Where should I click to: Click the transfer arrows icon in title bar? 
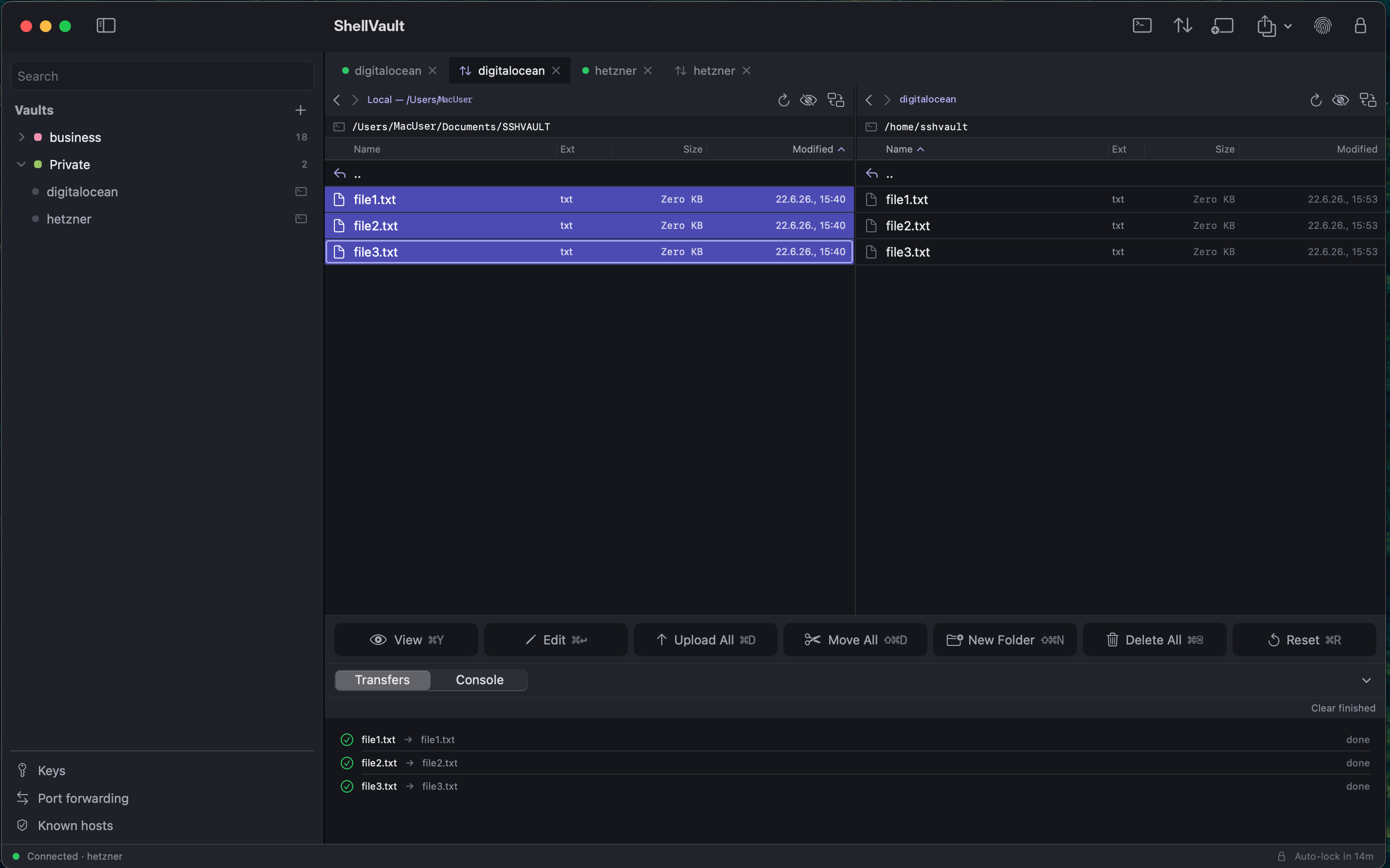pos(1182,26)
